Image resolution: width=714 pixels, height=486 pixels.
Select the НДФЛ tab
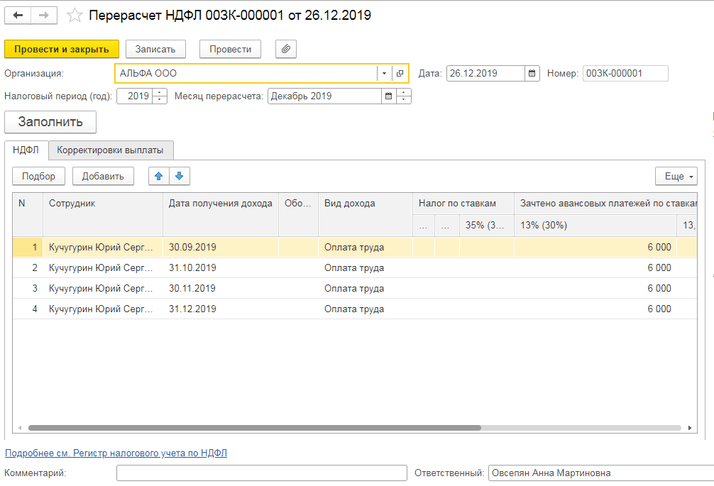pos(26,149)
